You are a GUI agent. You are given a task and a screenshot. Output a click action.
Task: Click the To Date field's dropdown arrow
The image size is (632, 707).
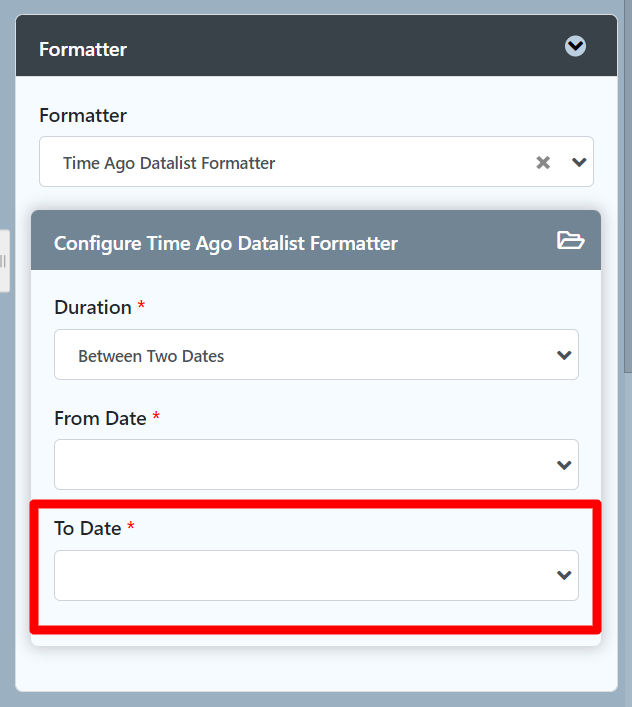(564, 575)
